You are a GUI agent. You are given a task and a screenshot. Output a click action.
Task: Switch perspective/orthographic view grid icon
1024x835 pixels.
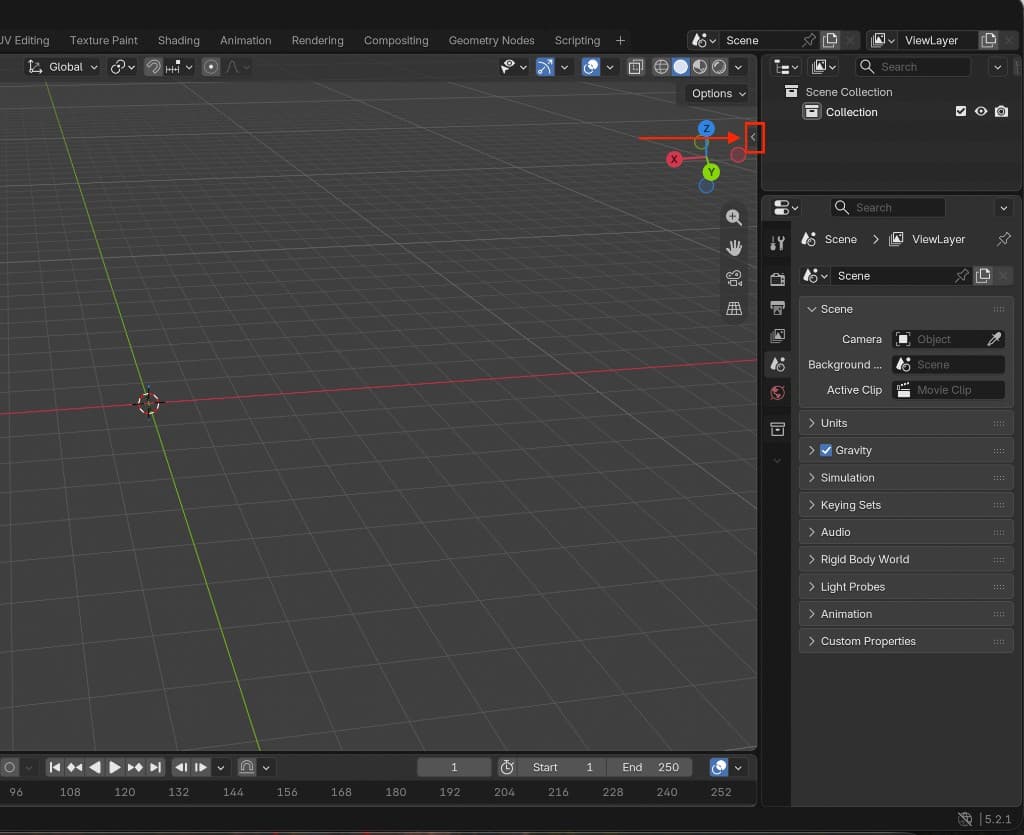[x=734, y=308]
